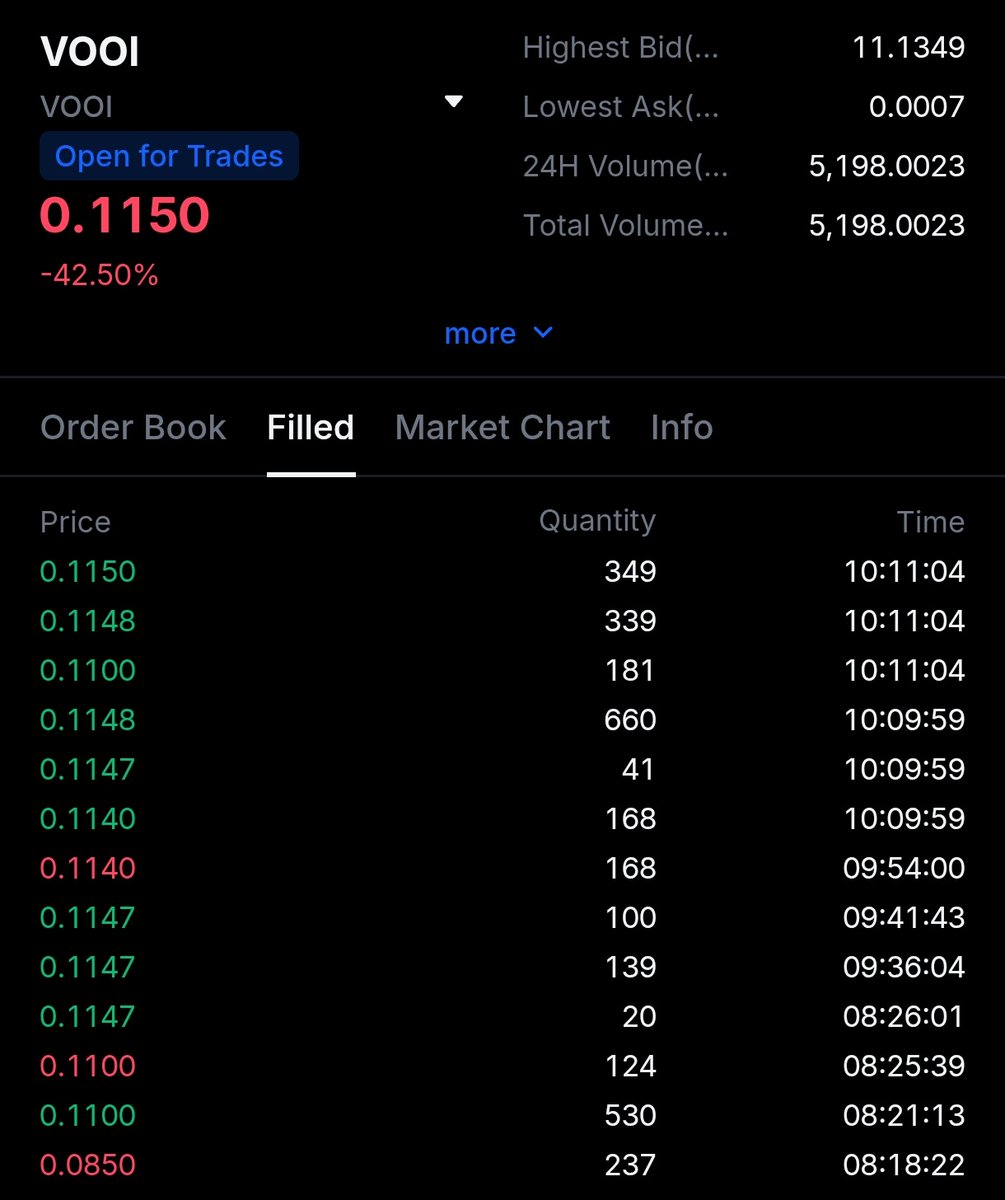Select the fill with quantity 660

(502, 720)
